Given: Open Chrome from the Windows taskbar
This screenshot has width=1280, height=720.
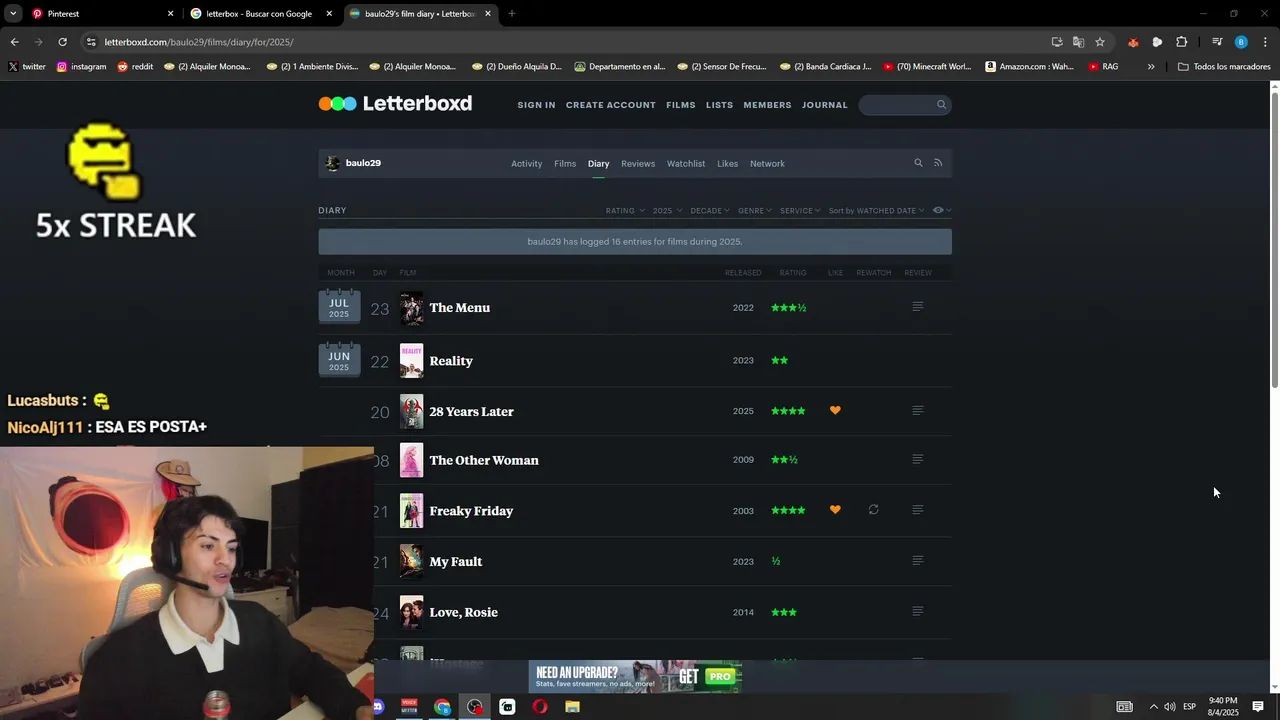Looking at the screenshot, I should [442, 707].
